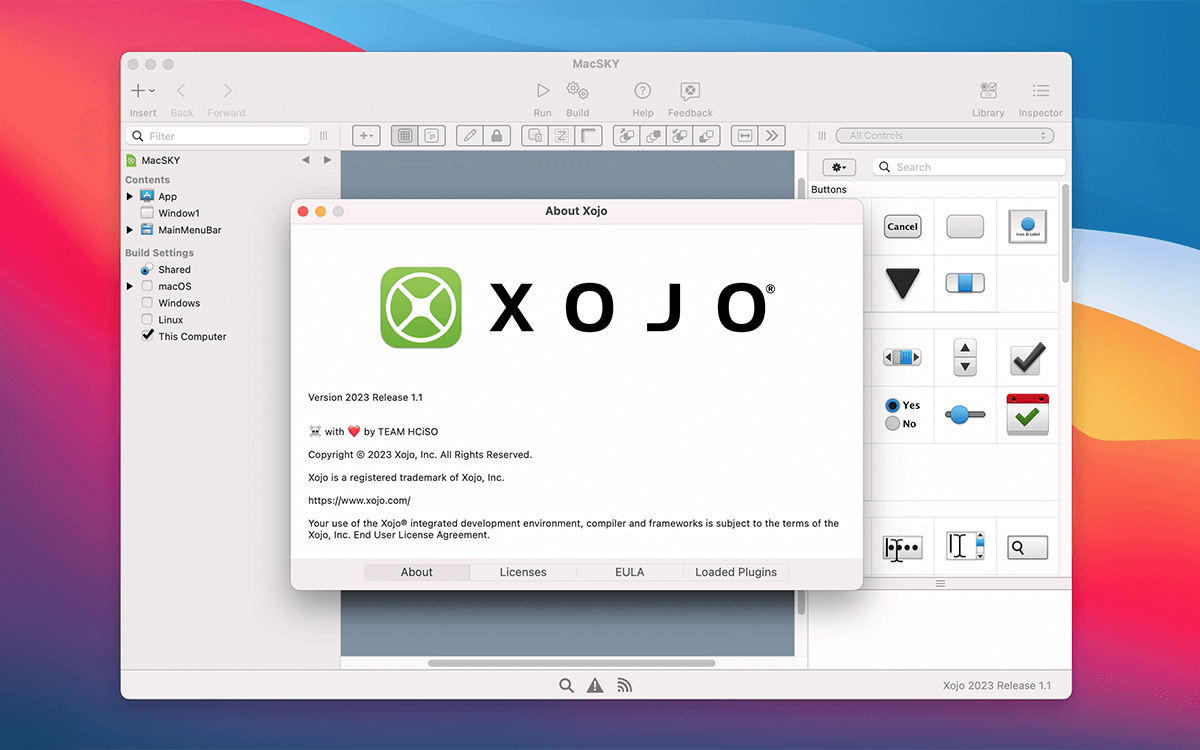This screenshot has width=1200, height=750.
Task: Show the Inspector panel
Action: click(x=1040, y=91)
